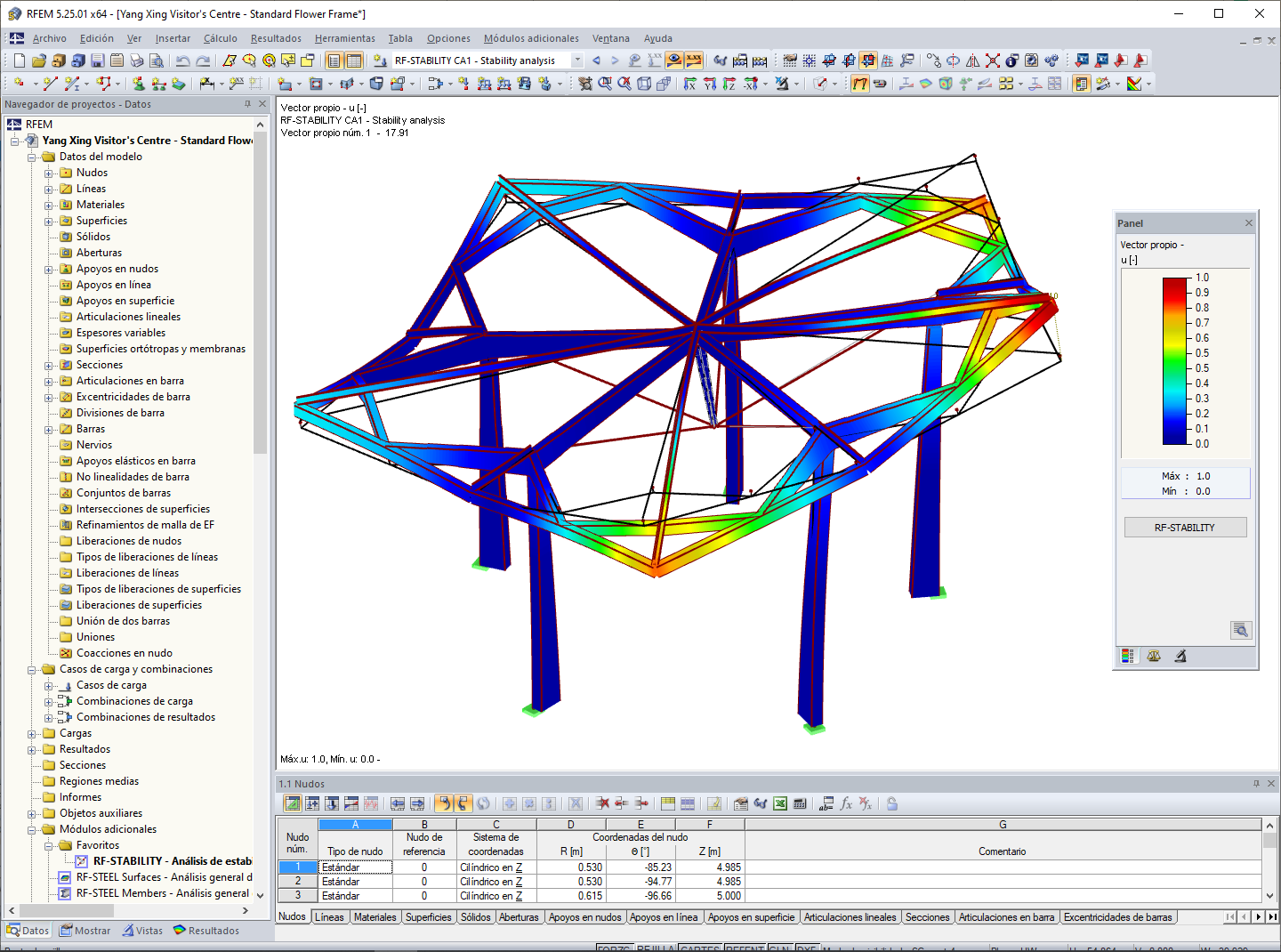Viewport: 1281px width, 952px height.
Task: Switch to the Líneas table tab
Action: click(330, 916)
